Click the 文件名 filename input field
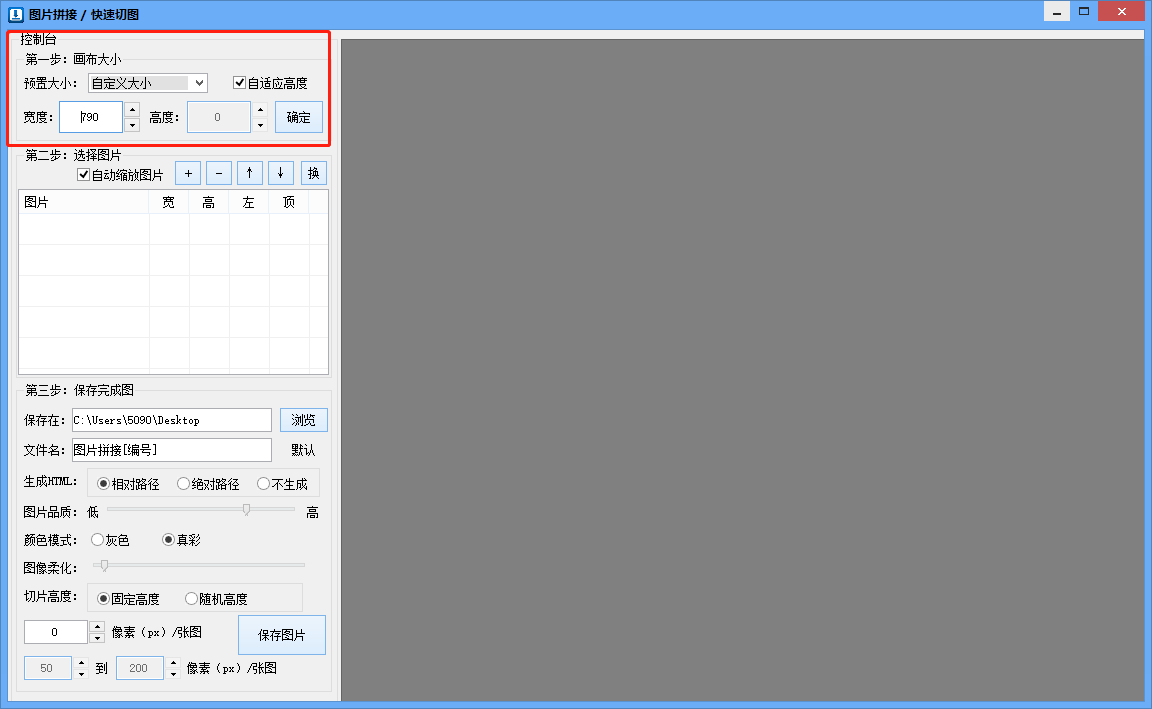 click(172, 450)
